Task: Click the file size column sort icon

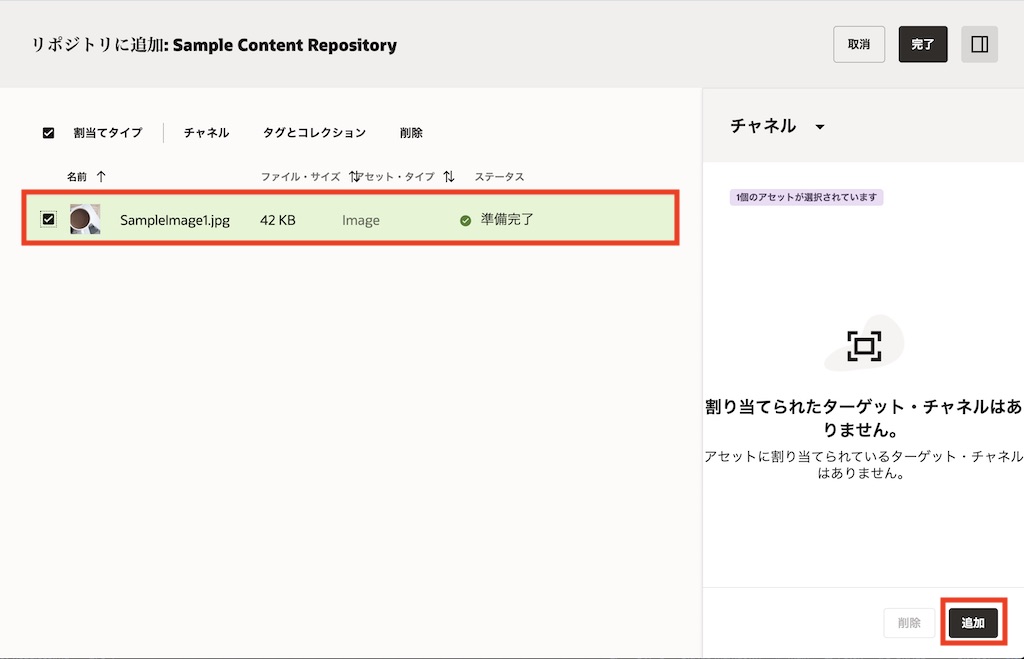Action: point(354,177)
